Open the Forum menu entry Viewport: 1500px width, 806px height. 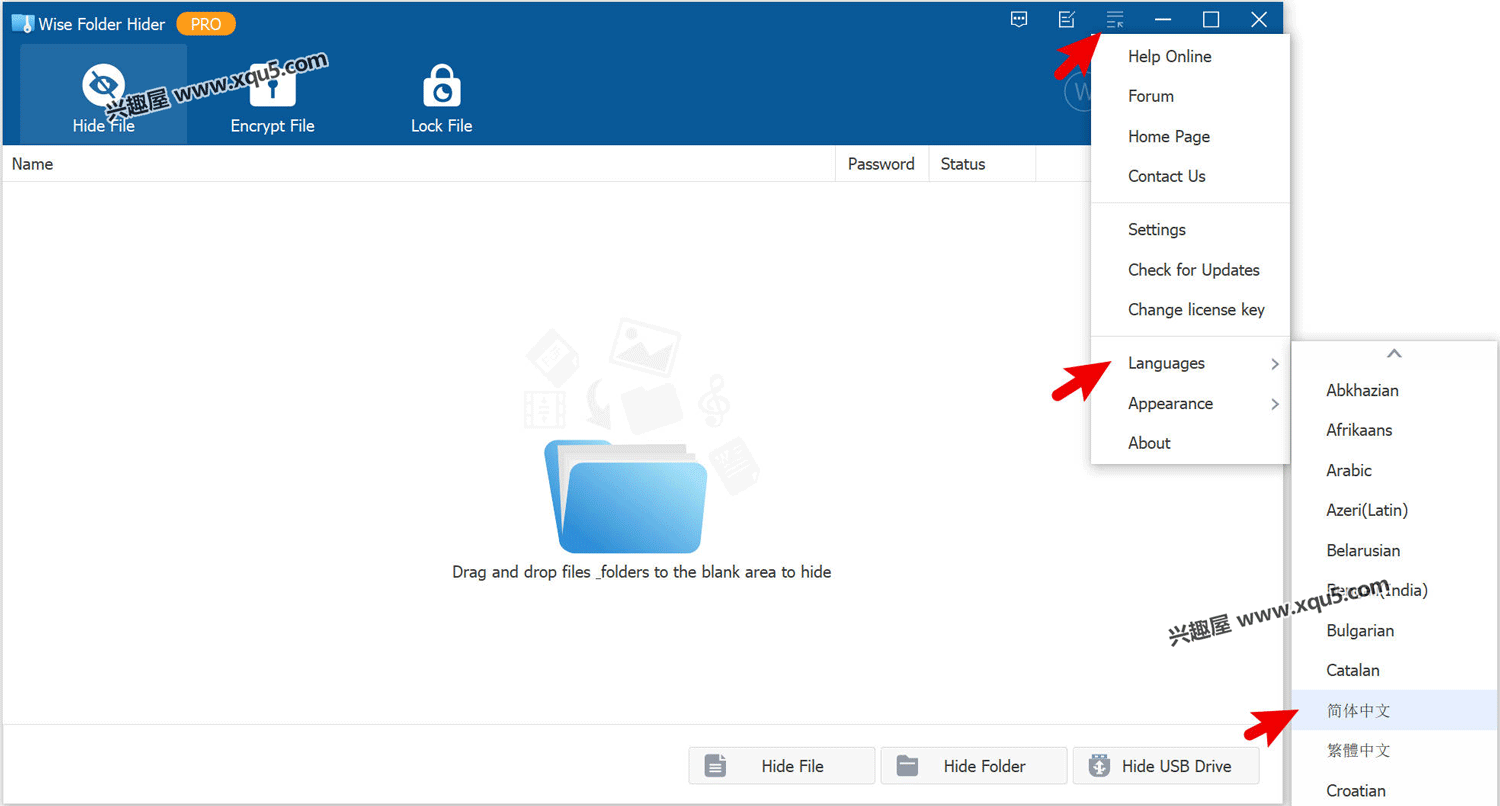point(1190,96)
